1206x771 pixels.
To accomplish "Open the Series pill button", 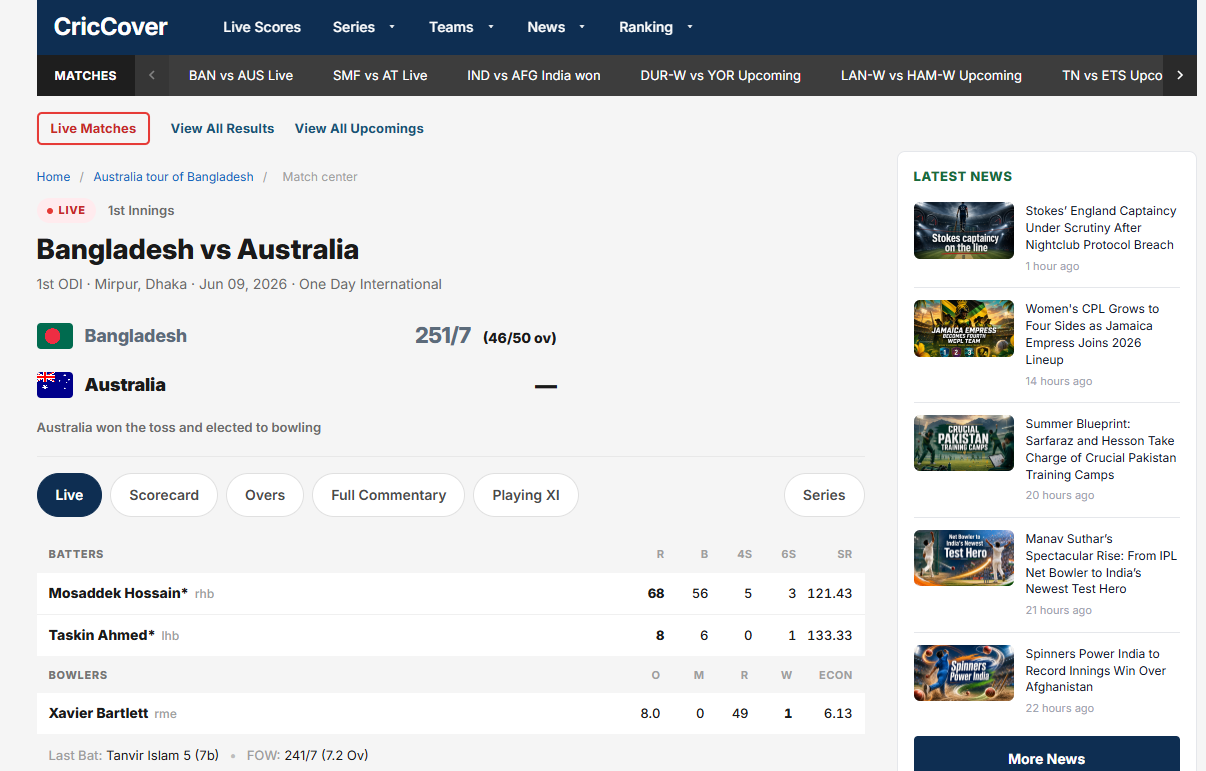I will coord(824,495).
